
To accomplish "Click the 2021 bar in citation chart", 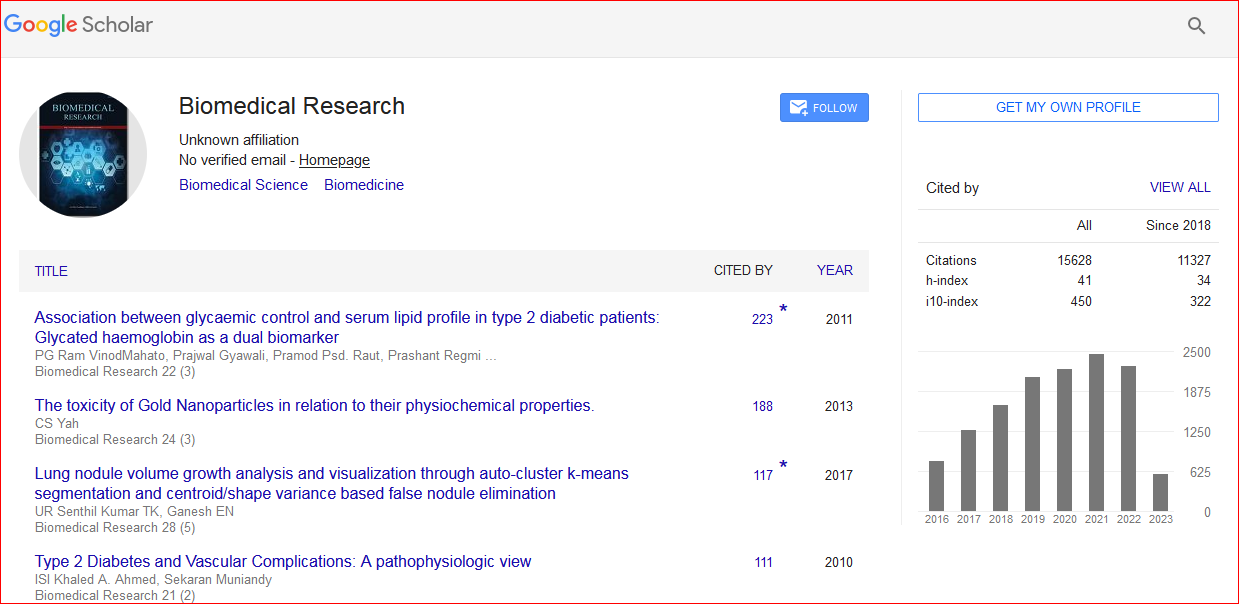I will (x=1096, y=433).
